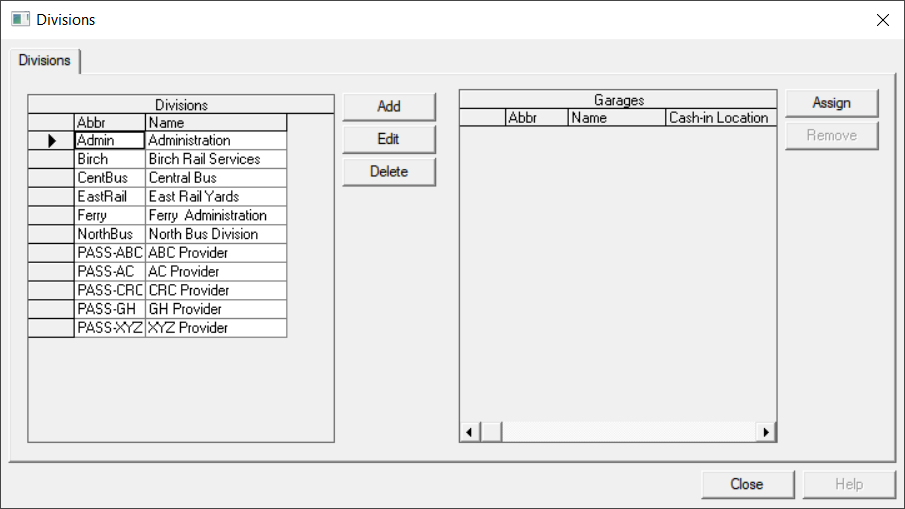
Task: Select the CentBus abbreviation cell
Action: tap(110, 178)
